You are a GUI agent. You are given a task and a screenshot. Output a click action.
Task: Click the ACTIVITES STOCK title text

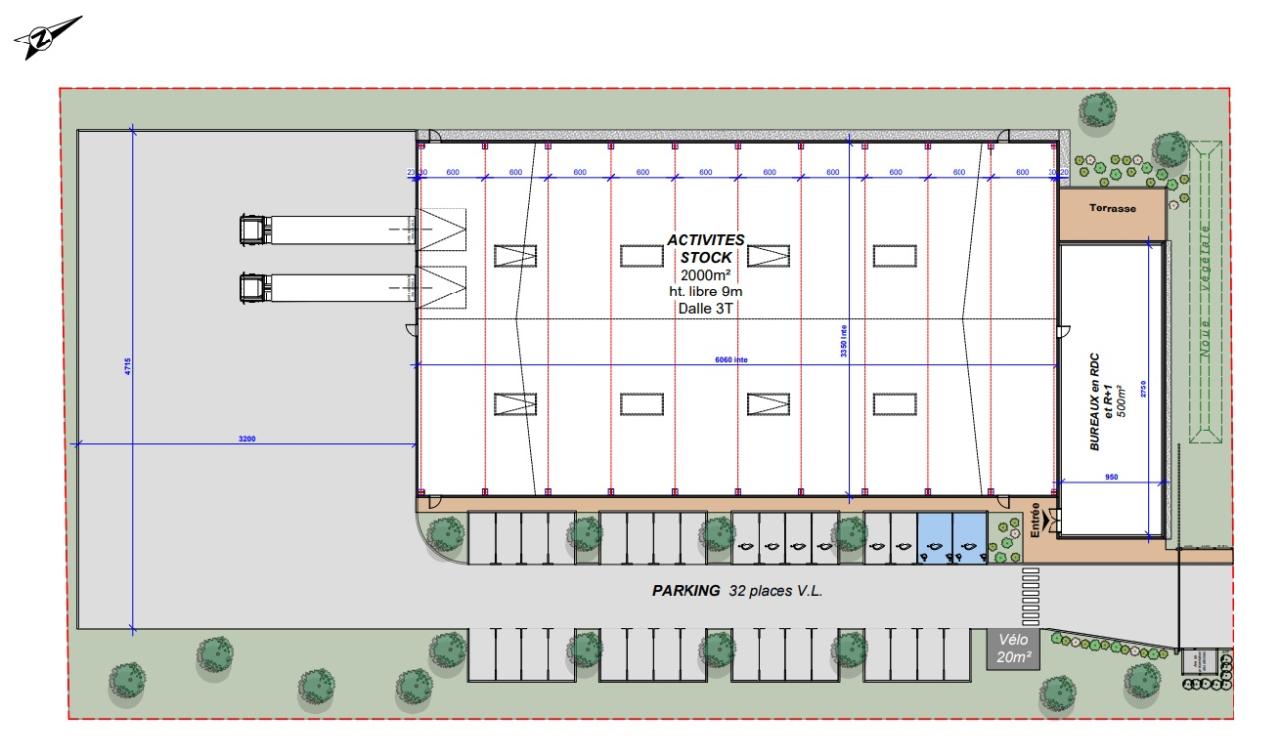tap(706, 248)
